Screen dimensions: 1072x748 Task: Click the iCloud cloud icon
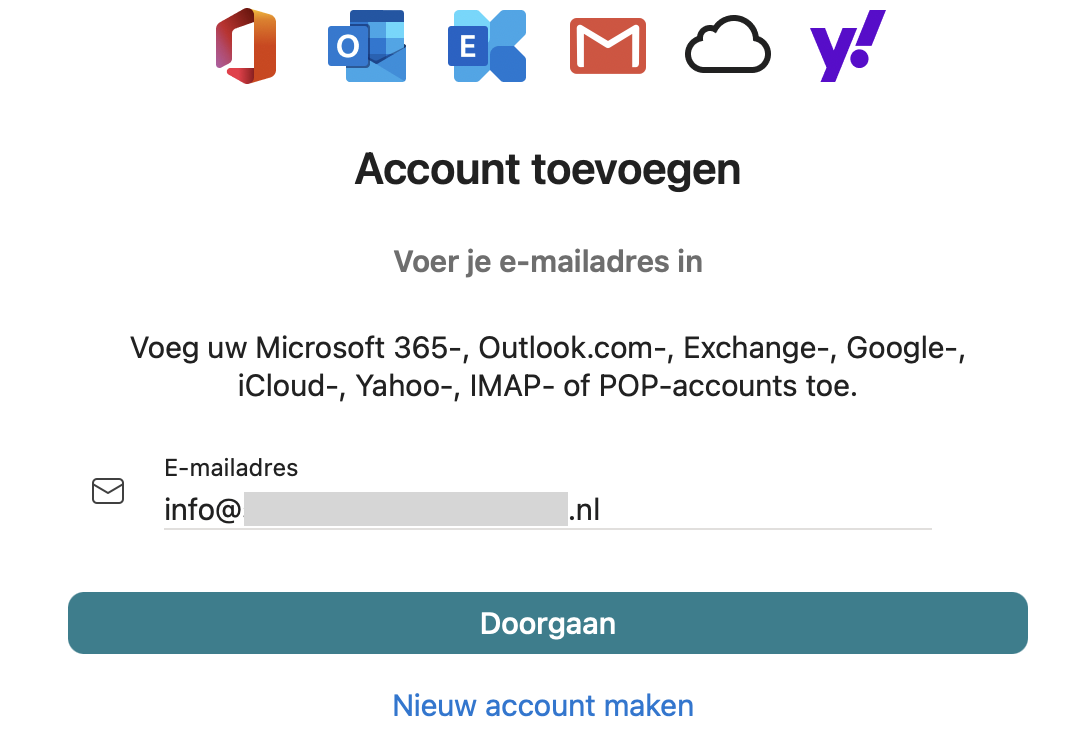(x=727, y=46)
